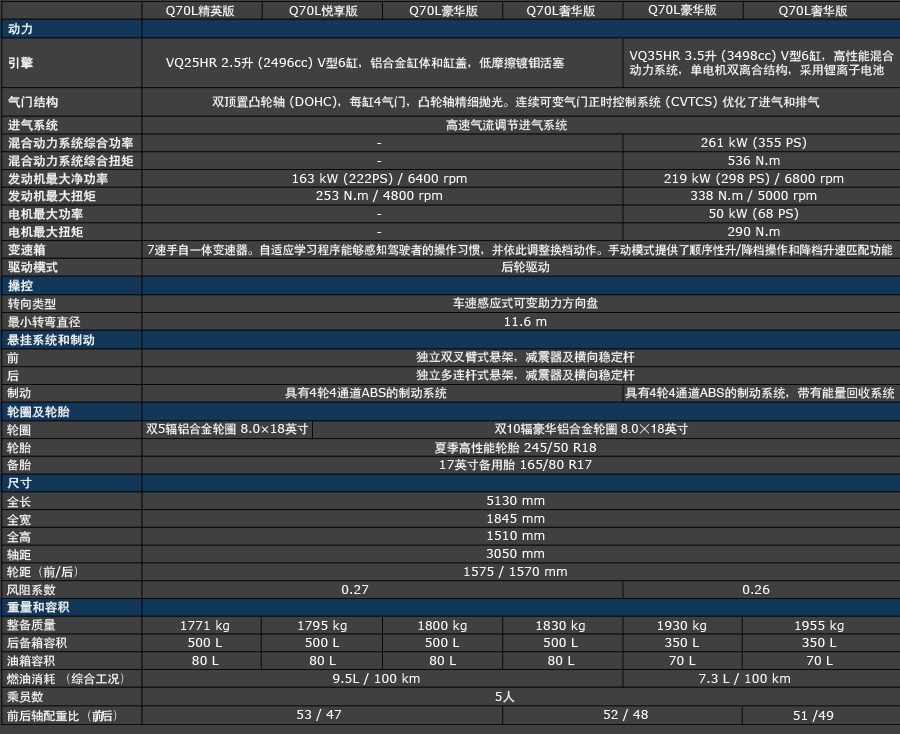Screen dimensions: 900x734
Task: Click the 53 / 47 axle weight ratio
Action: click(x=319, y=715)
